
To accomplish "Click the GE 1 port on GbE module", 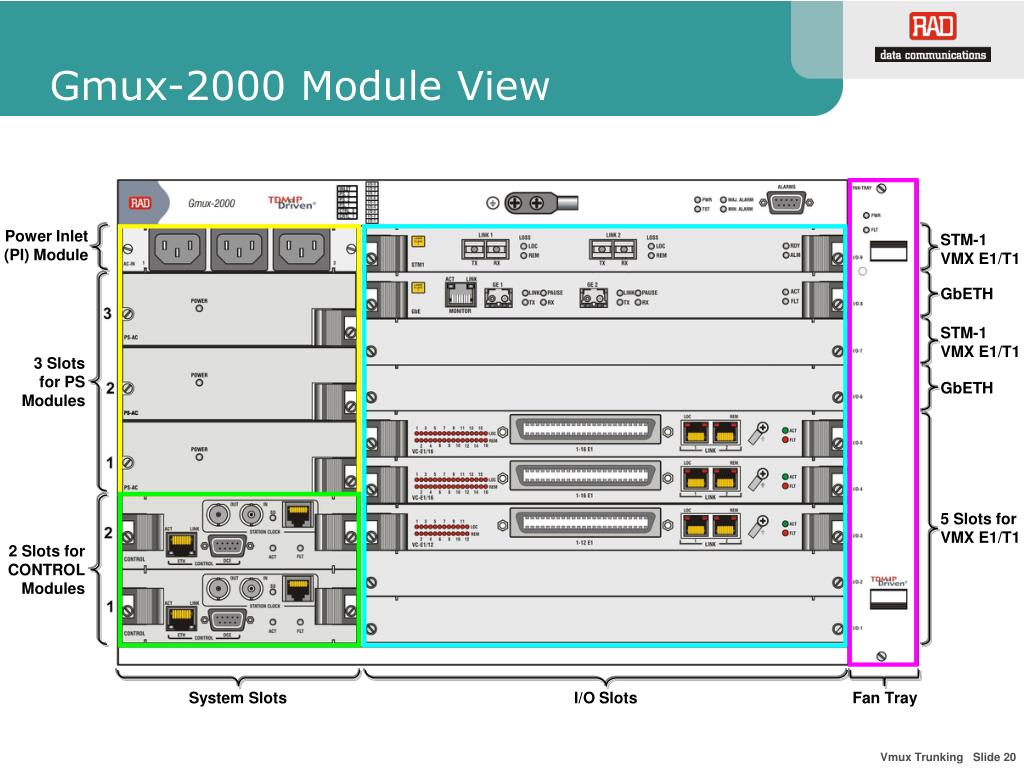I will click(x=498, y=298).
